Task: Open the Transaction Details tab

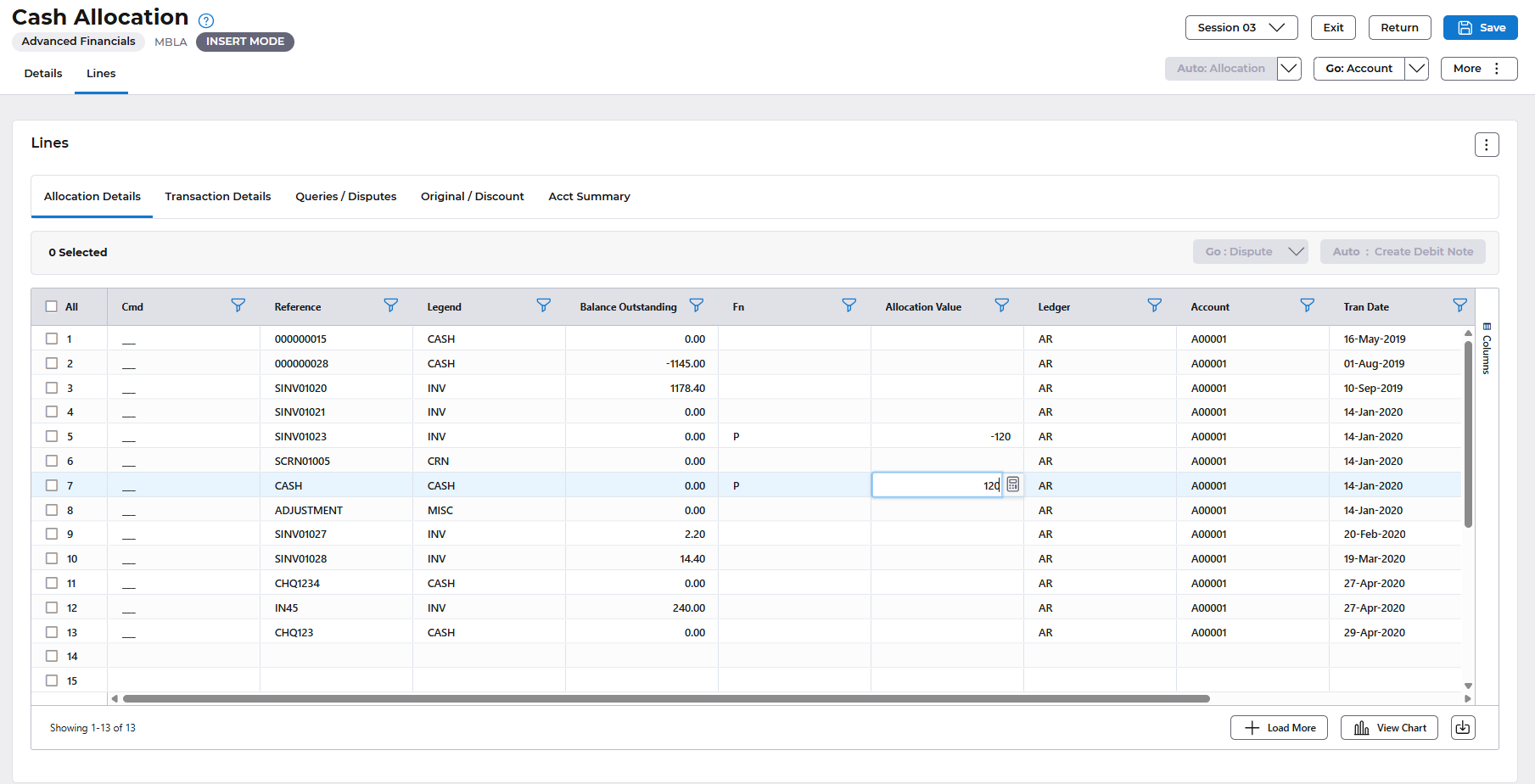Action: pos(218,197)
